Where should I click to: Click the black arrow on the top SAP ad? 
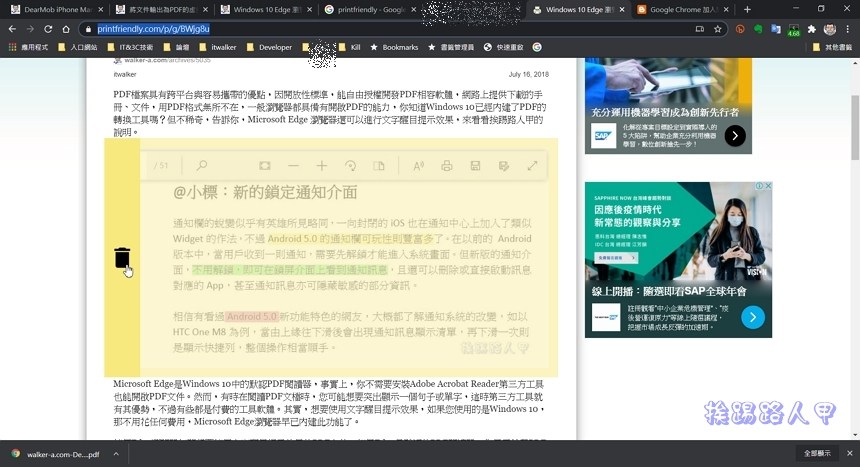point(735,135)
